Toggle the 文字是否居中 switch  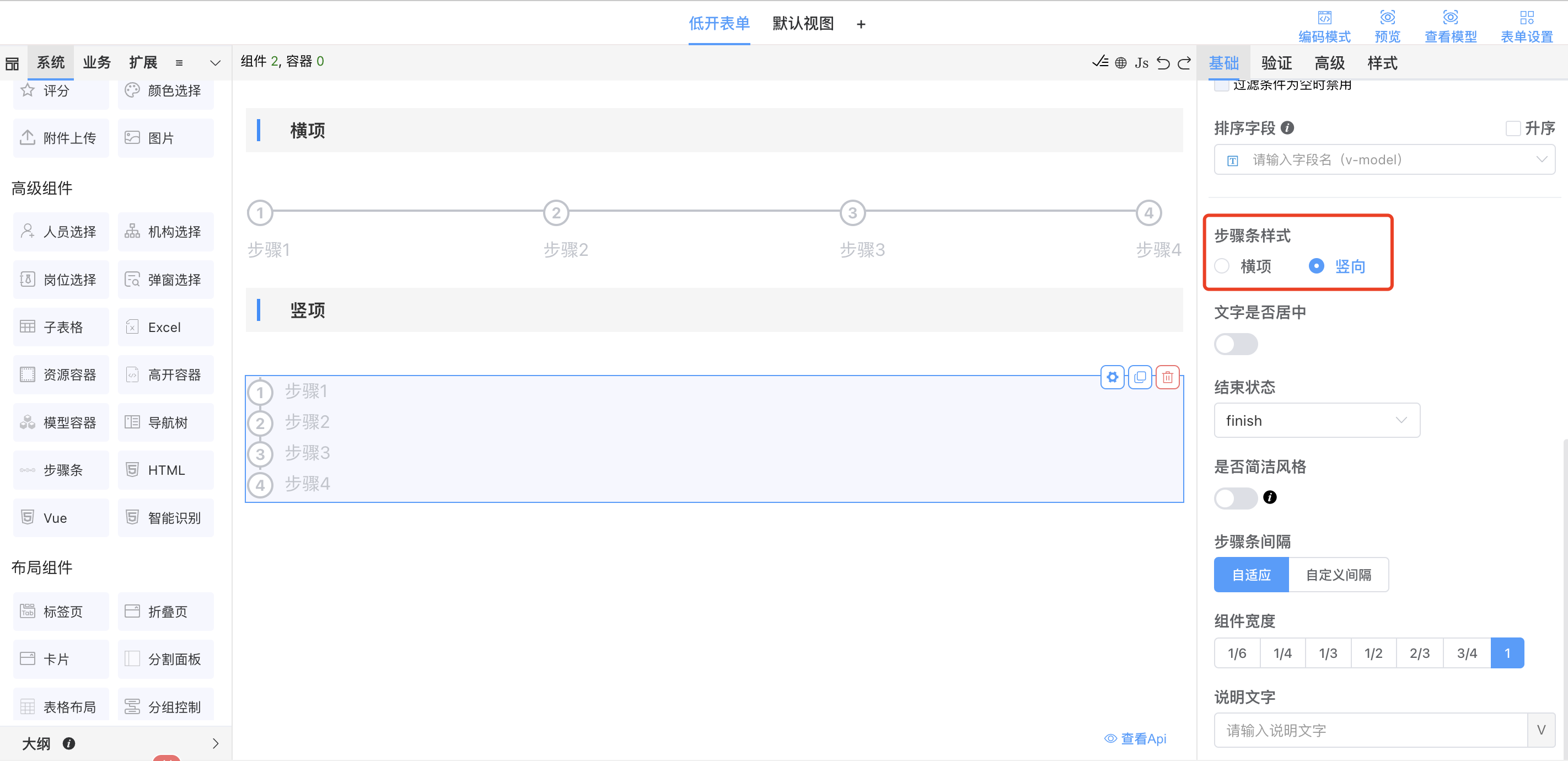coord(1235,344)
